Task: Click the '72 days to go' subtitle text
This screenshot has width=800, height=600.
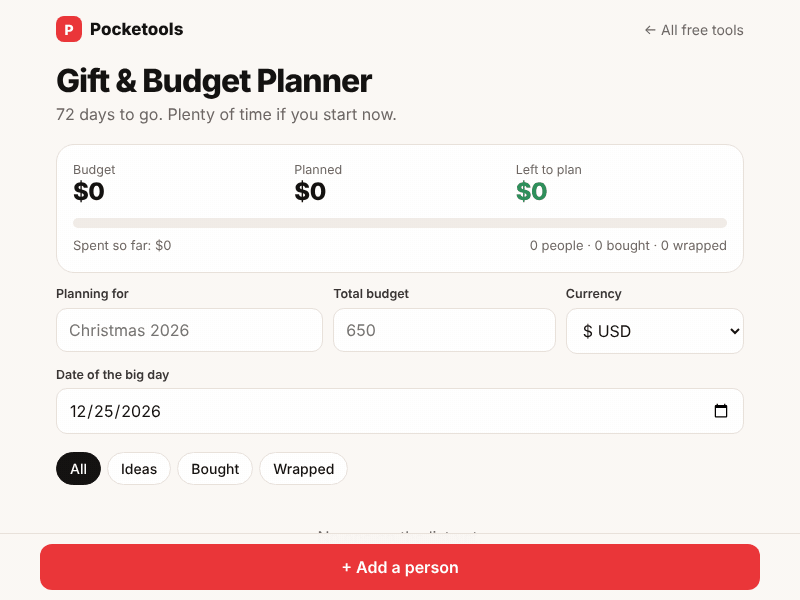Action: coord(226,114)
